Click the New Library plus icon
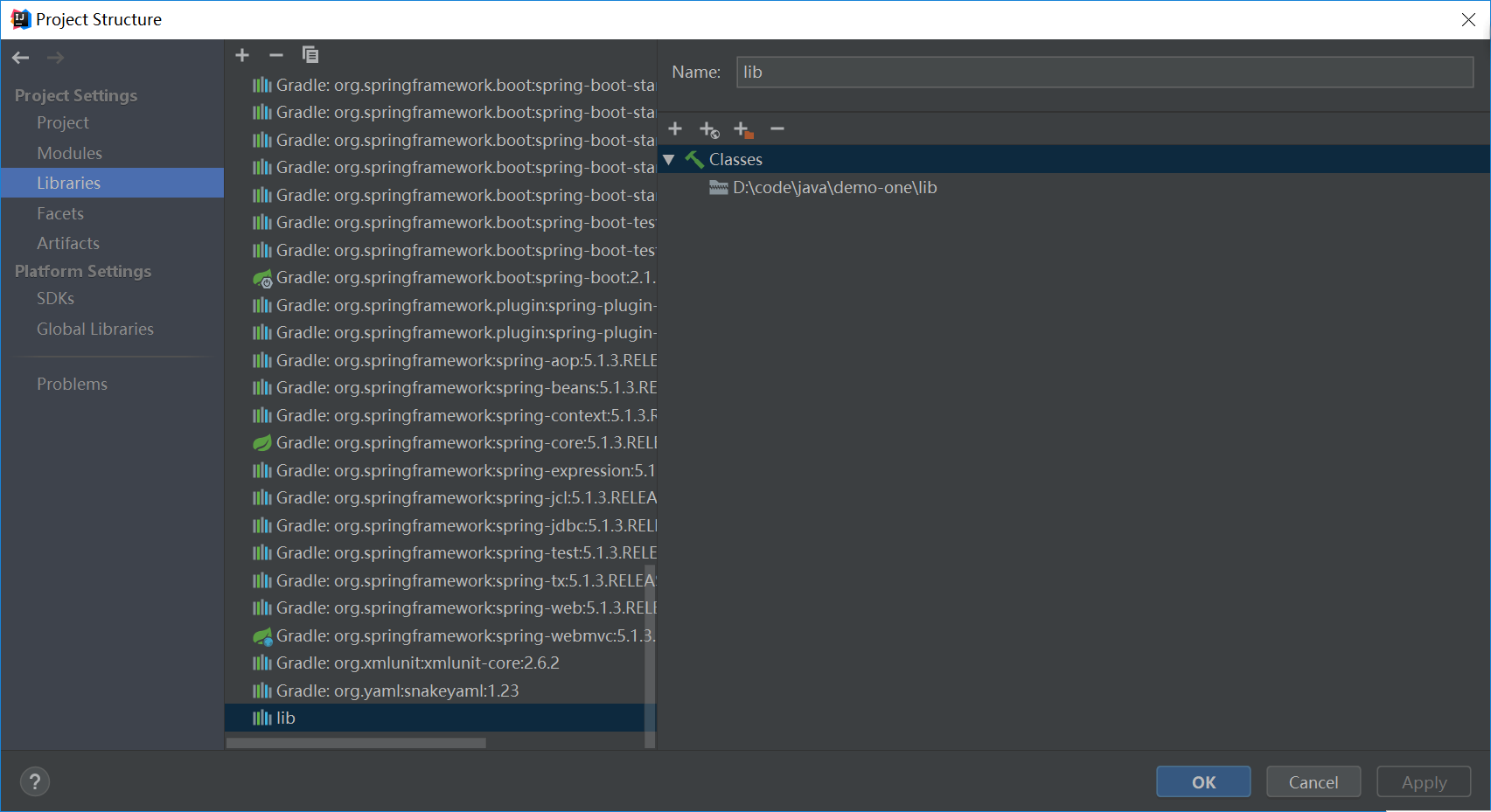Viewport: 1491px width, 812px height. pyautogui.click(x=242, y=54)
